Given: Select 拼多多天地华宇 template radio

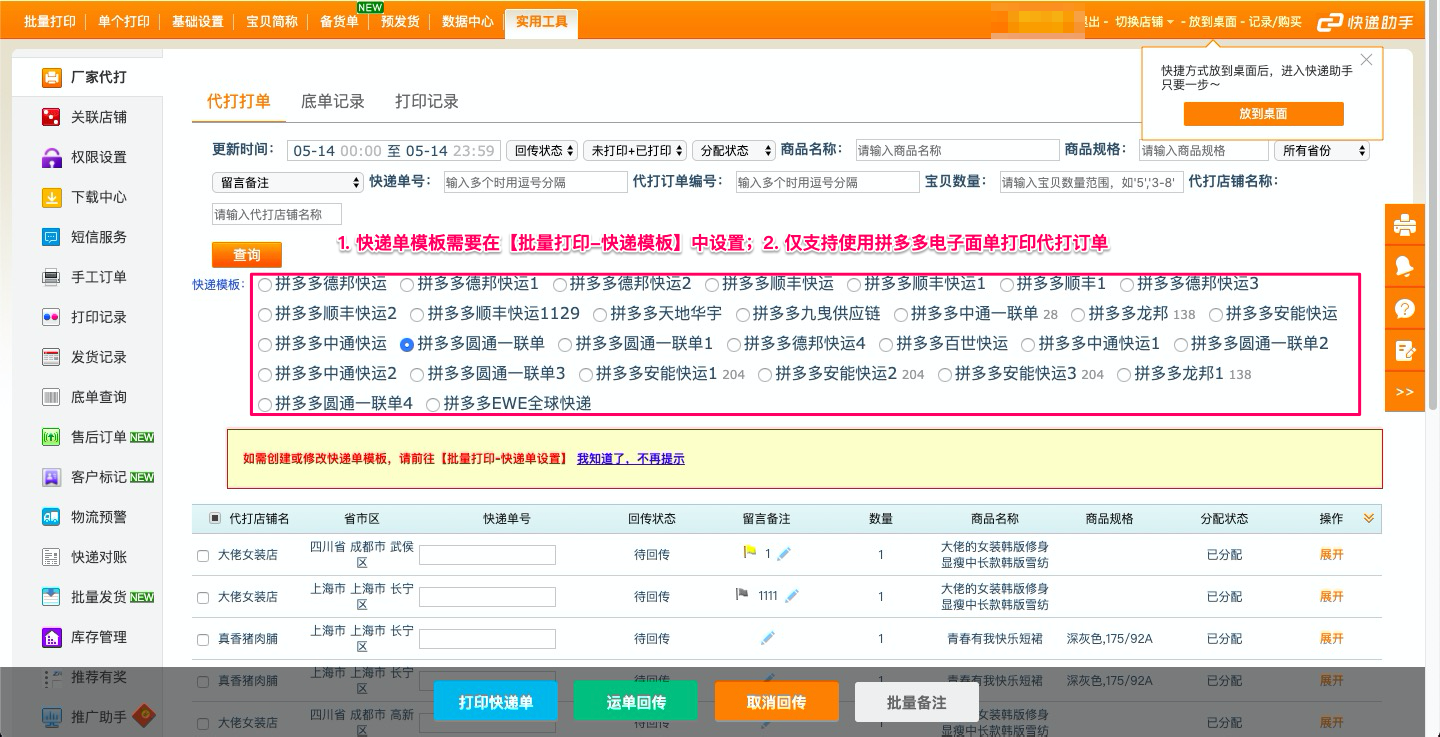Looking at the screenshot, I should pyautogui.click(x=600, y=314).
